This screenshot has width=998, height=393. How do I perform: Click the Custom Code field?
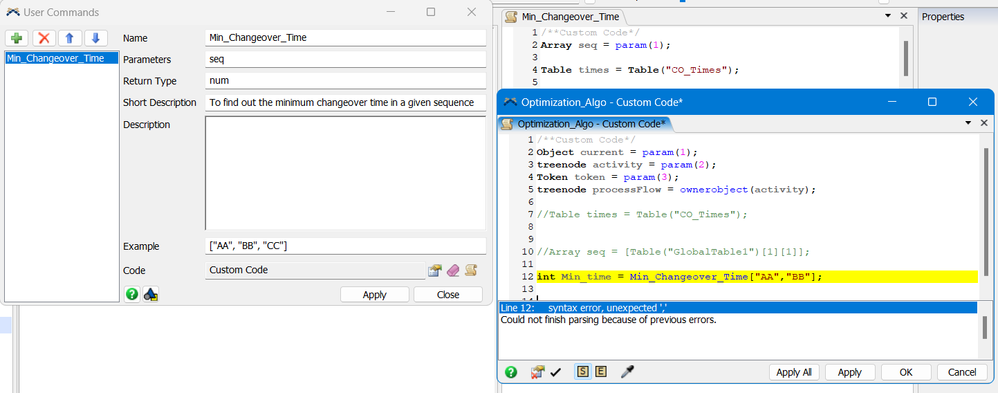[x=315, y=270]
